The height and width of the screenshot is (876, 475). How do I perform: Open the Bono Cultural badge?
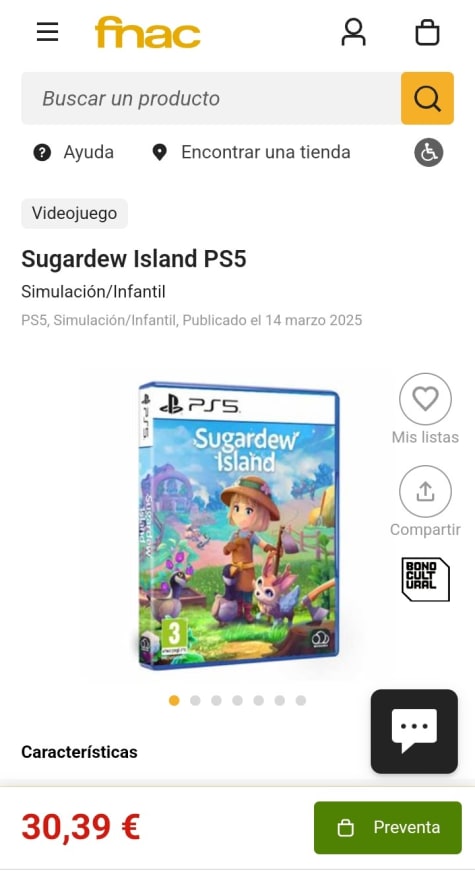pos(425,579)
